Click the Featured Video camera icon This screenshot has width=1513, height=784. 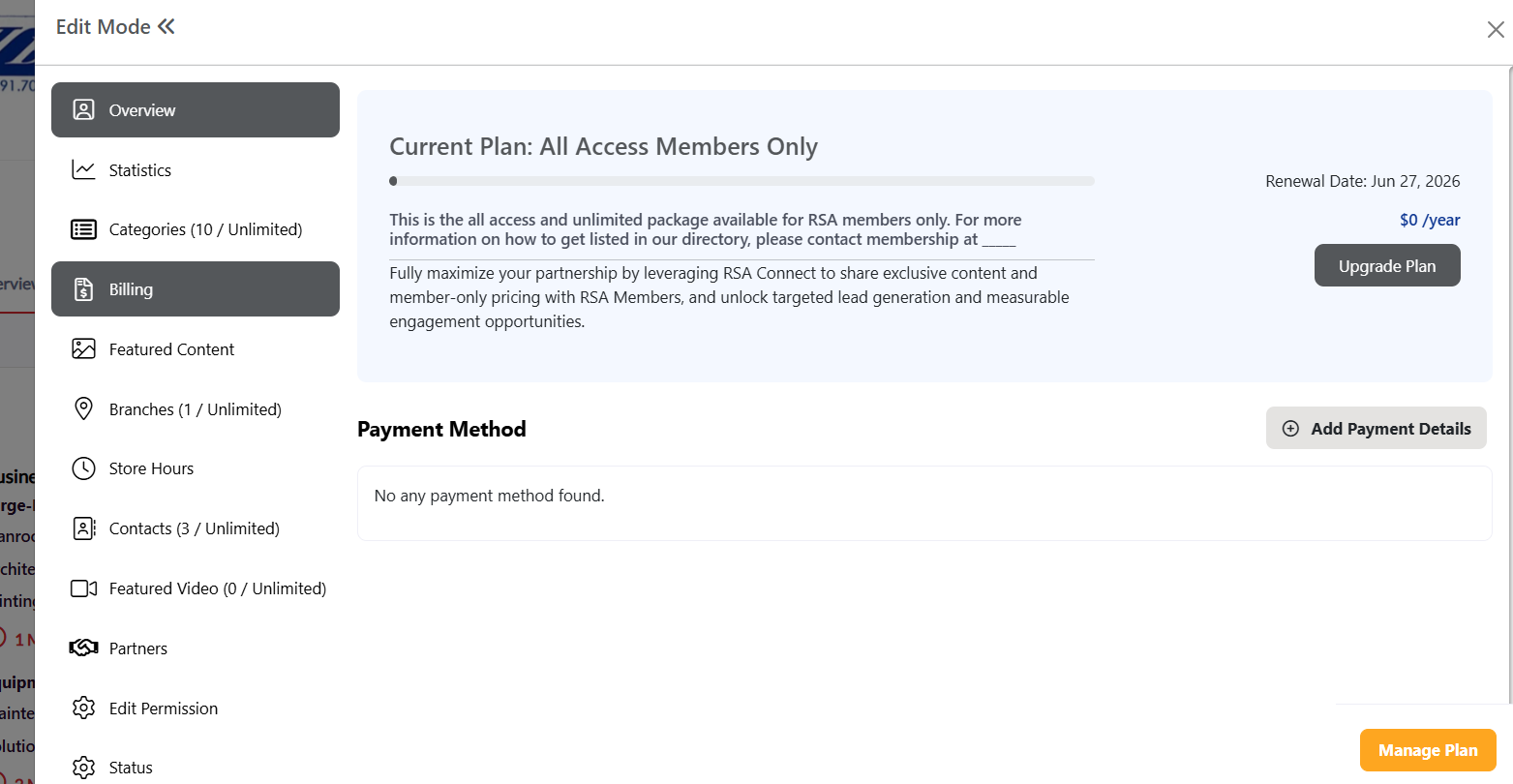tap(84, 588)
